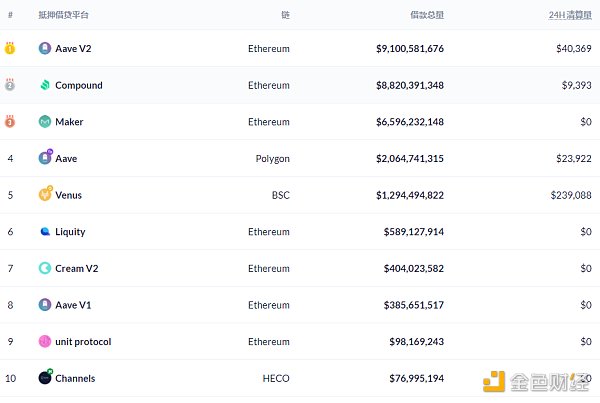Viewport: 600px width, 403px height.
Task: Open the Cream V2 platform name
Action: tap(77, 268)
